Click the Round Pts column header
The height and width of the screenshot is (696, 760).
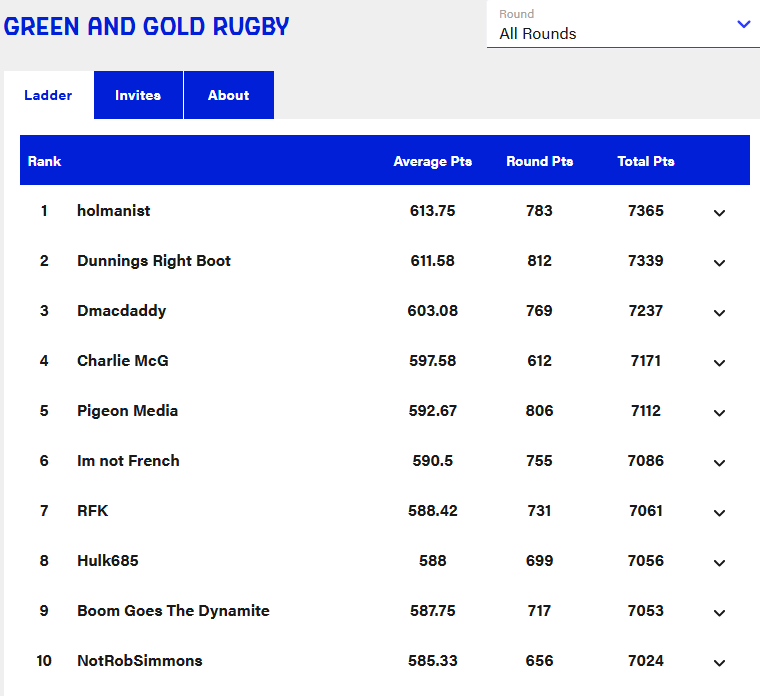click(539, 161)
